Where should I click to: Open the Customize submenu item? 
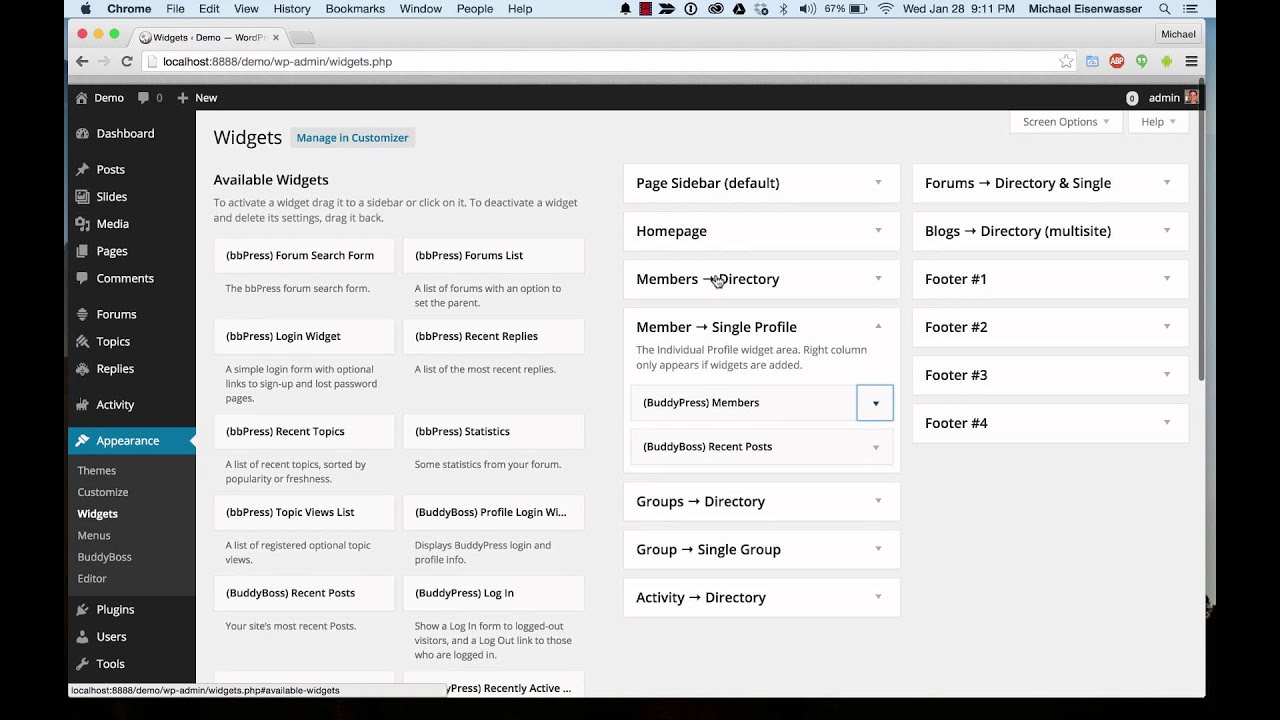(x=103, y=492)
